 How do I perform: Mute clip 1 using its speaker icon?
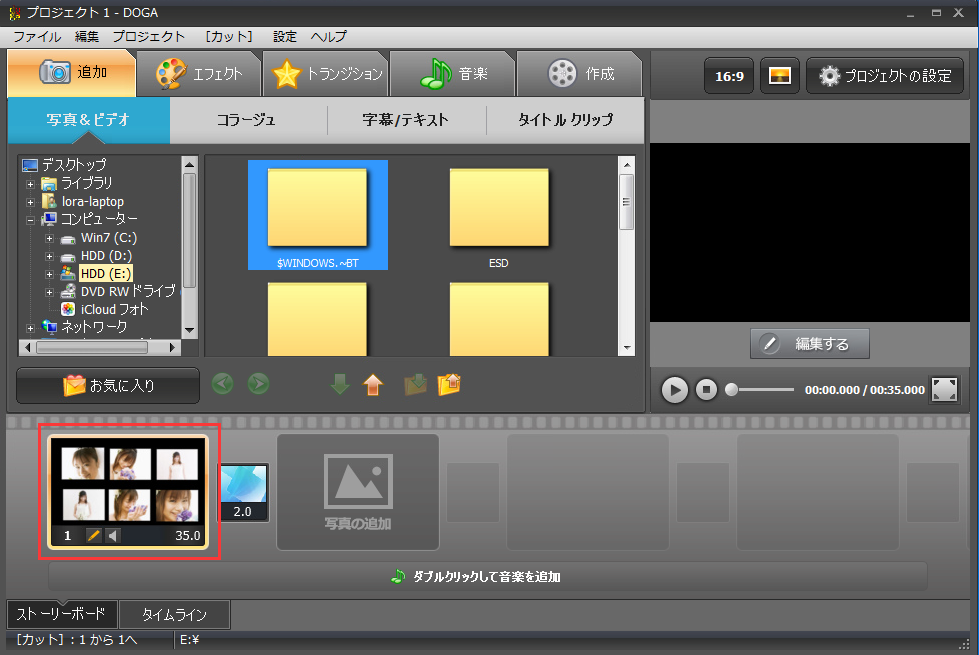pyautogui.click(x=113, y=536)
